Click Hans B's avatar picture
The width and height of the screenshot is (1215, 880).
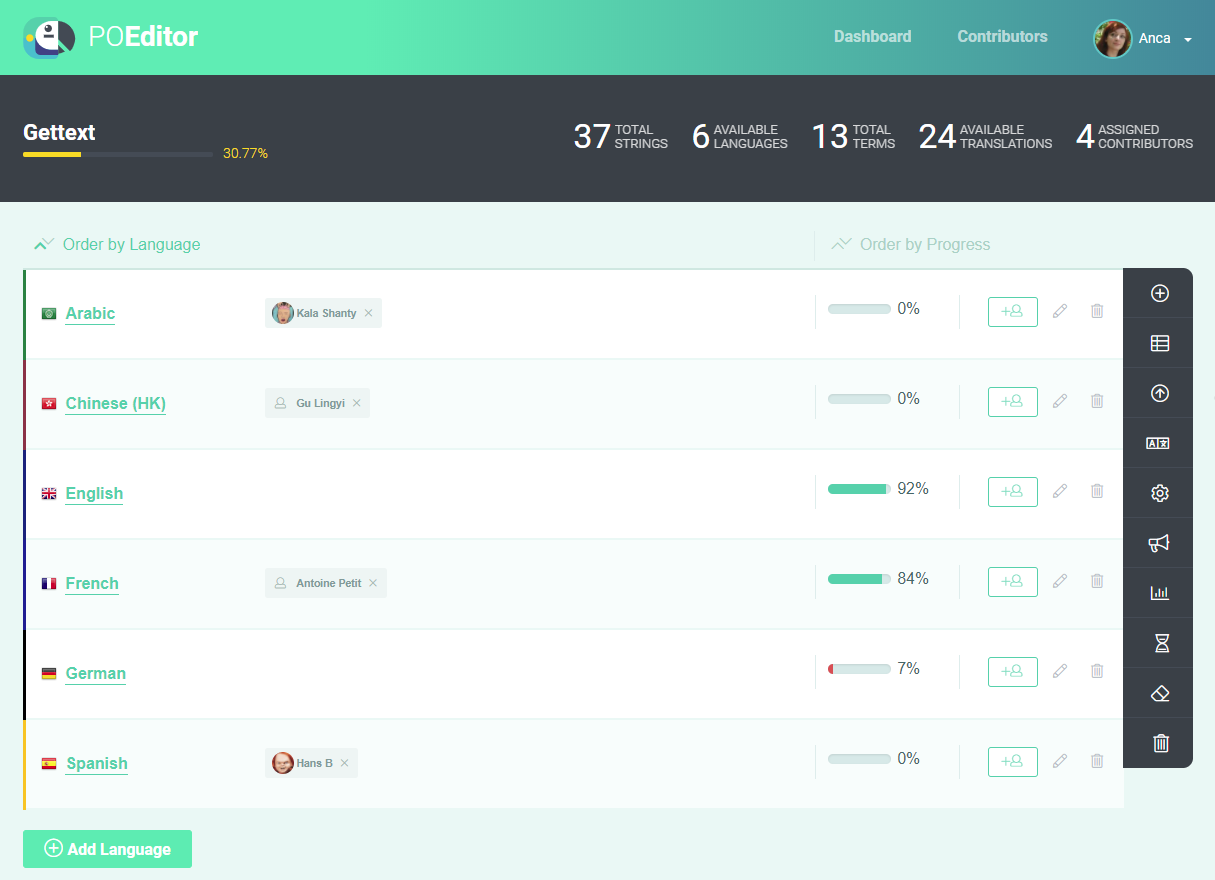point(283,763)
